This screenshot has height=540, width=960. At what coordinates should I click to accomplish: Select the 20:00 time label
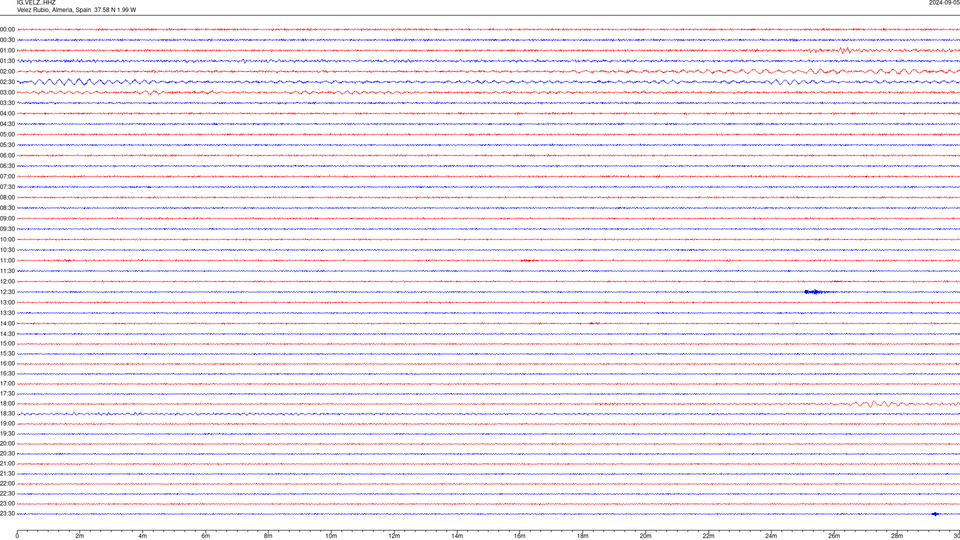7,443
